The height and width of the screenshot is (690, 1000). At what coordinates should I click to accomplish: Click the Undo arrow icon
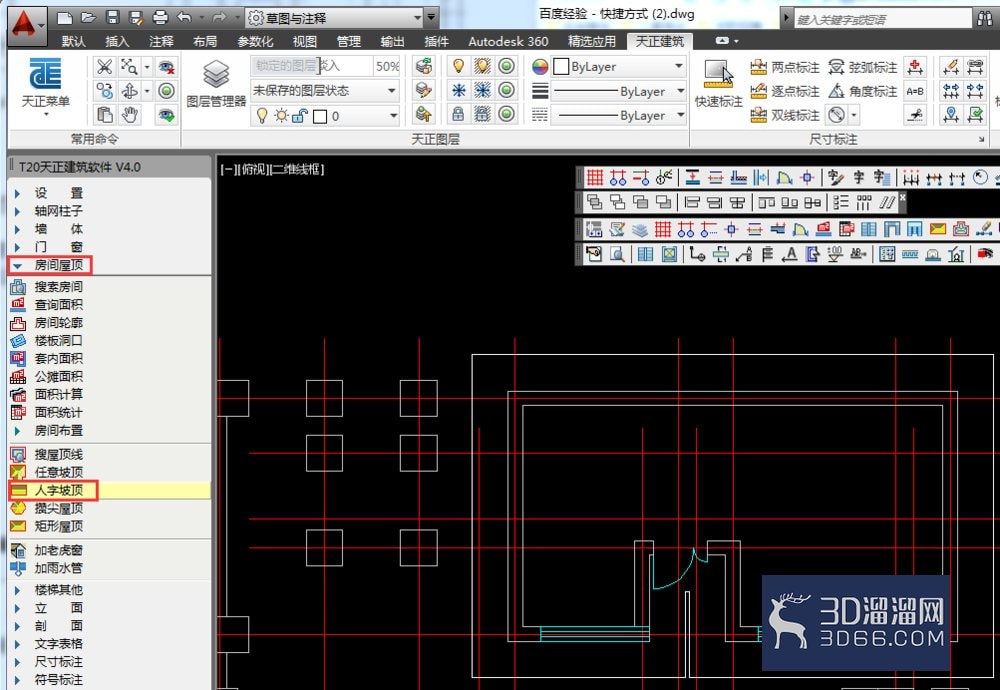[184, 18]
